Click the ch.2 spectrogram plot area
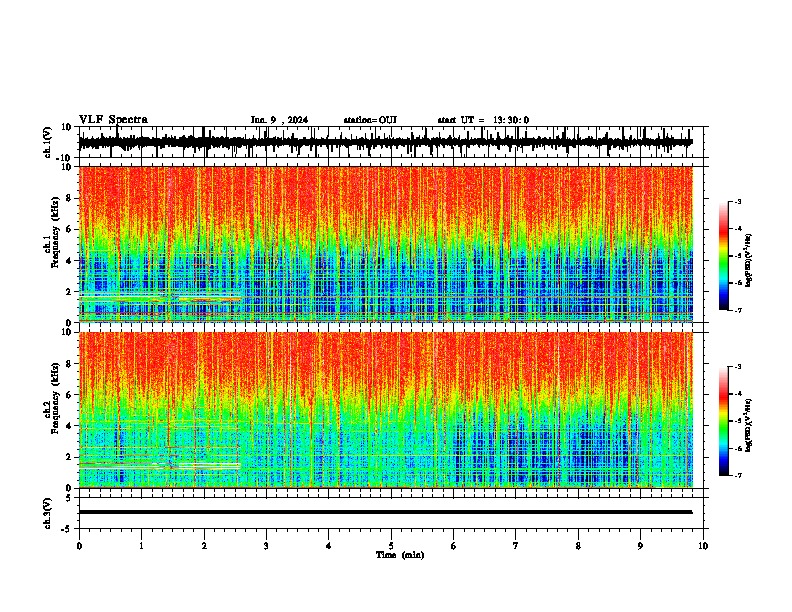Viewport: 792px width, 612px height. pyautogui.click(x=386, y=410)
